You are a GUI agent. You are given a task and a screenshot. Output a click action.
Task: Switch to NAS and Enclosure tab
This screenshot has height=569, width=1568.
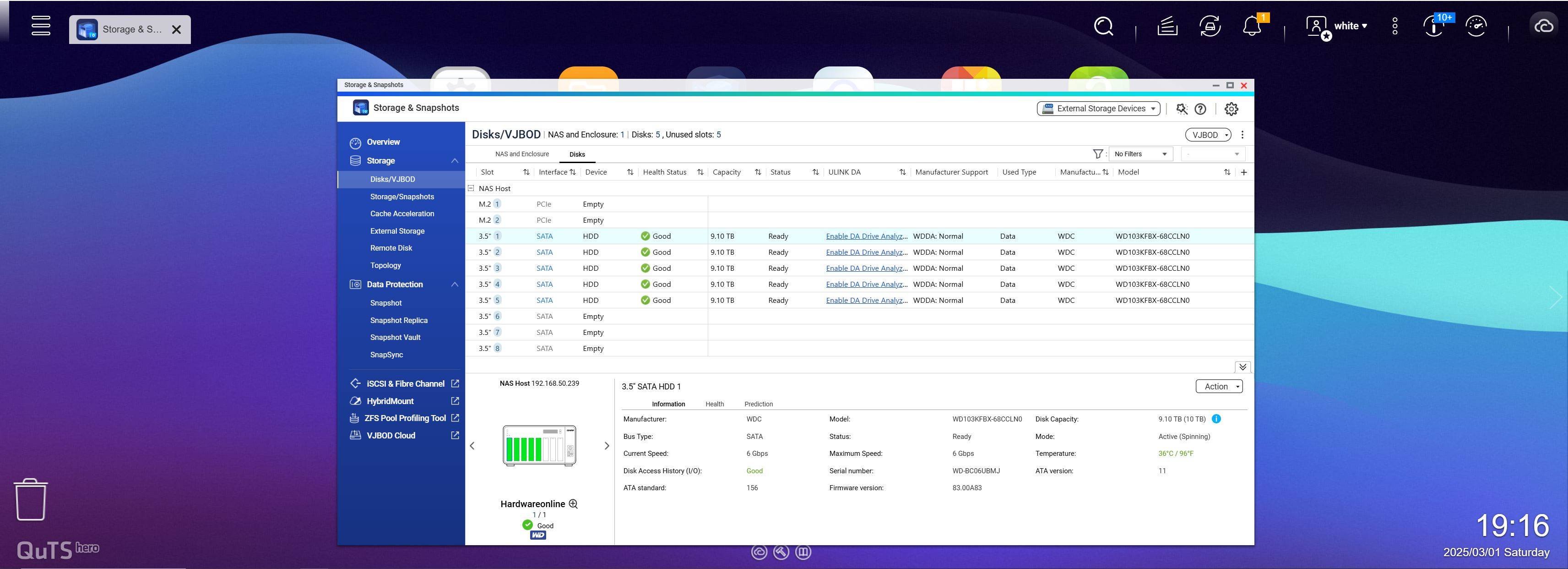coord(521,154)
